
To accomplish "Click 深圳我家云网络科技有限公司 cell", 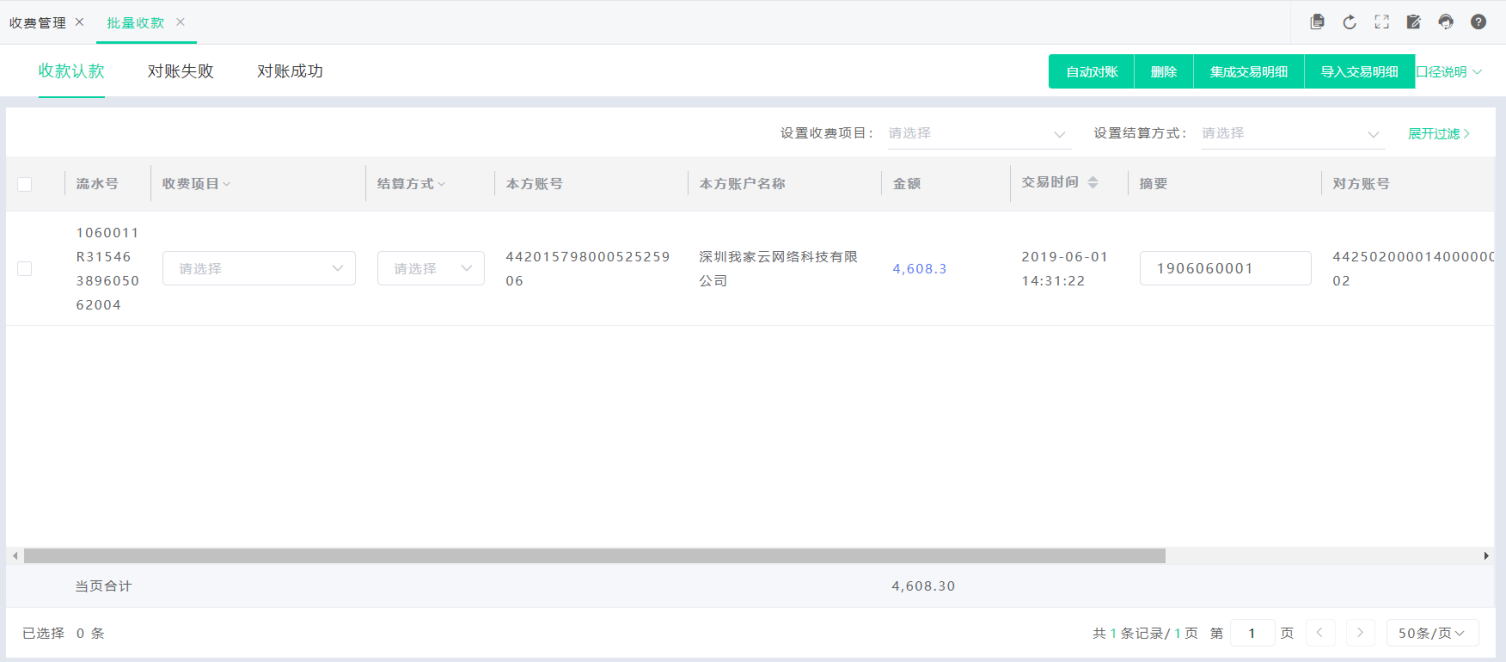I will tap(779, 269).
